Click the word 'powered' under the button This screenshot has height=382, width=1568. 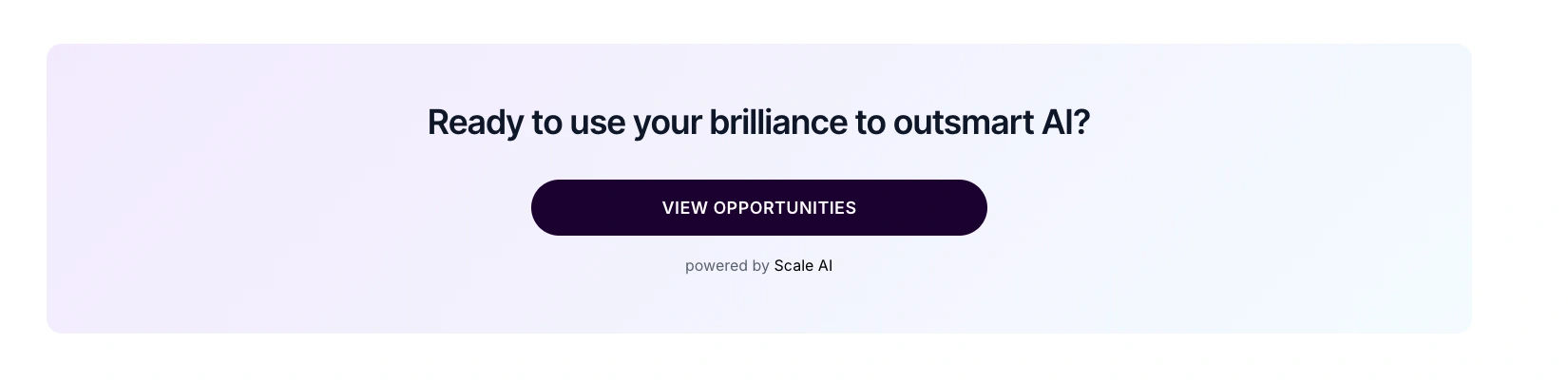click(716, 266)
